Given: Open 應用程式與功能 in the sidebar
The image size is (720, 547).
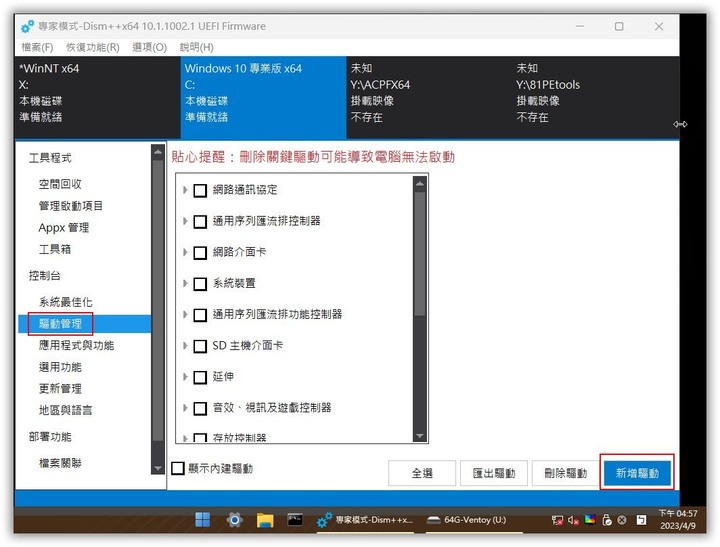Looking at the screenshot, I should pyautogui.click(x=76, y=345).
